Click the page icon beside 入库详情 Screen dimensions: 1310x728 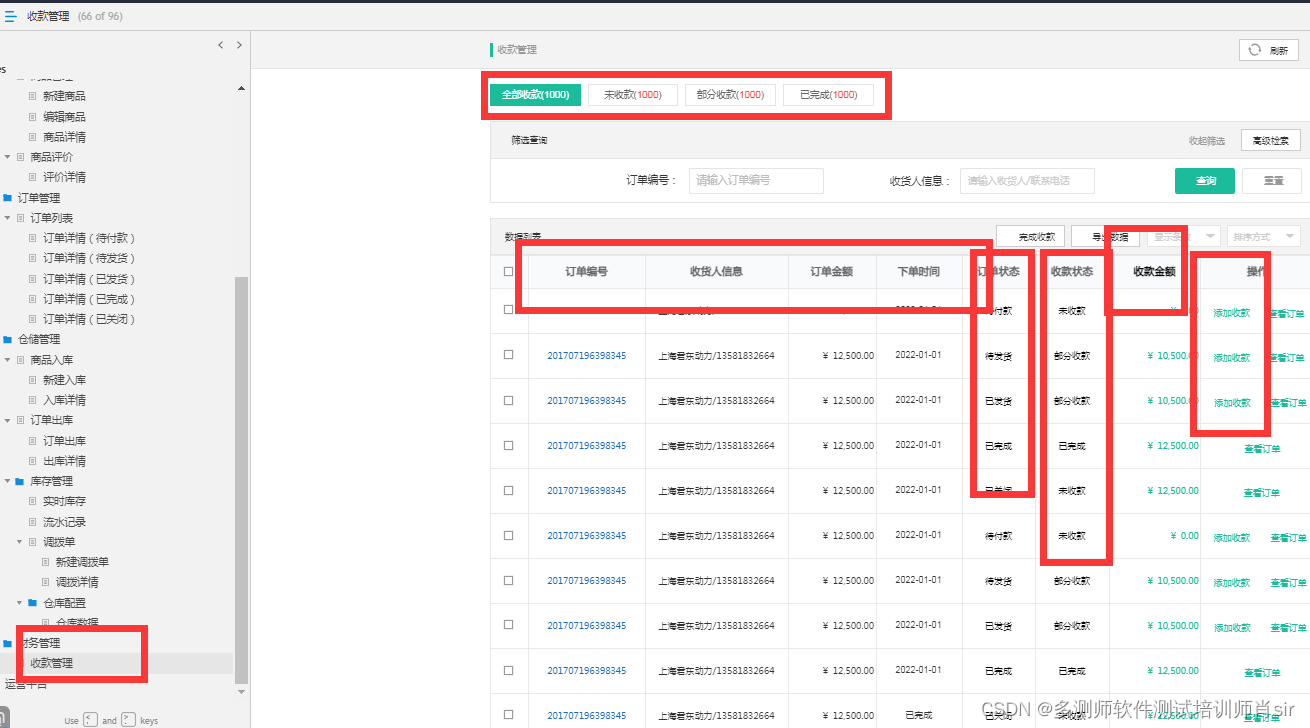(x=32, y=400)
